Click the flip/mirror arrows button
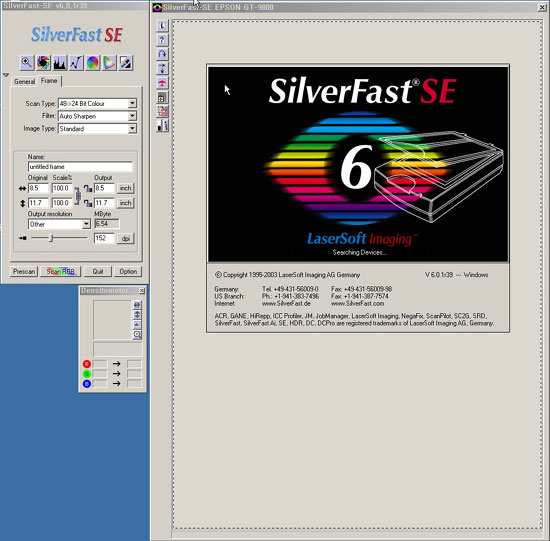This screenshot has width=550, height=541. coord(162,69)
